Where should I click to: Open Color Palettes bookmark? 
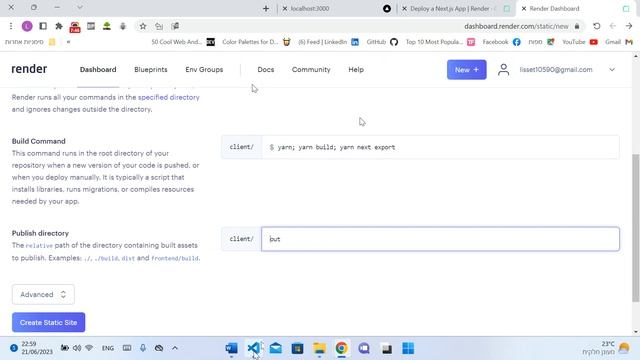256,42
